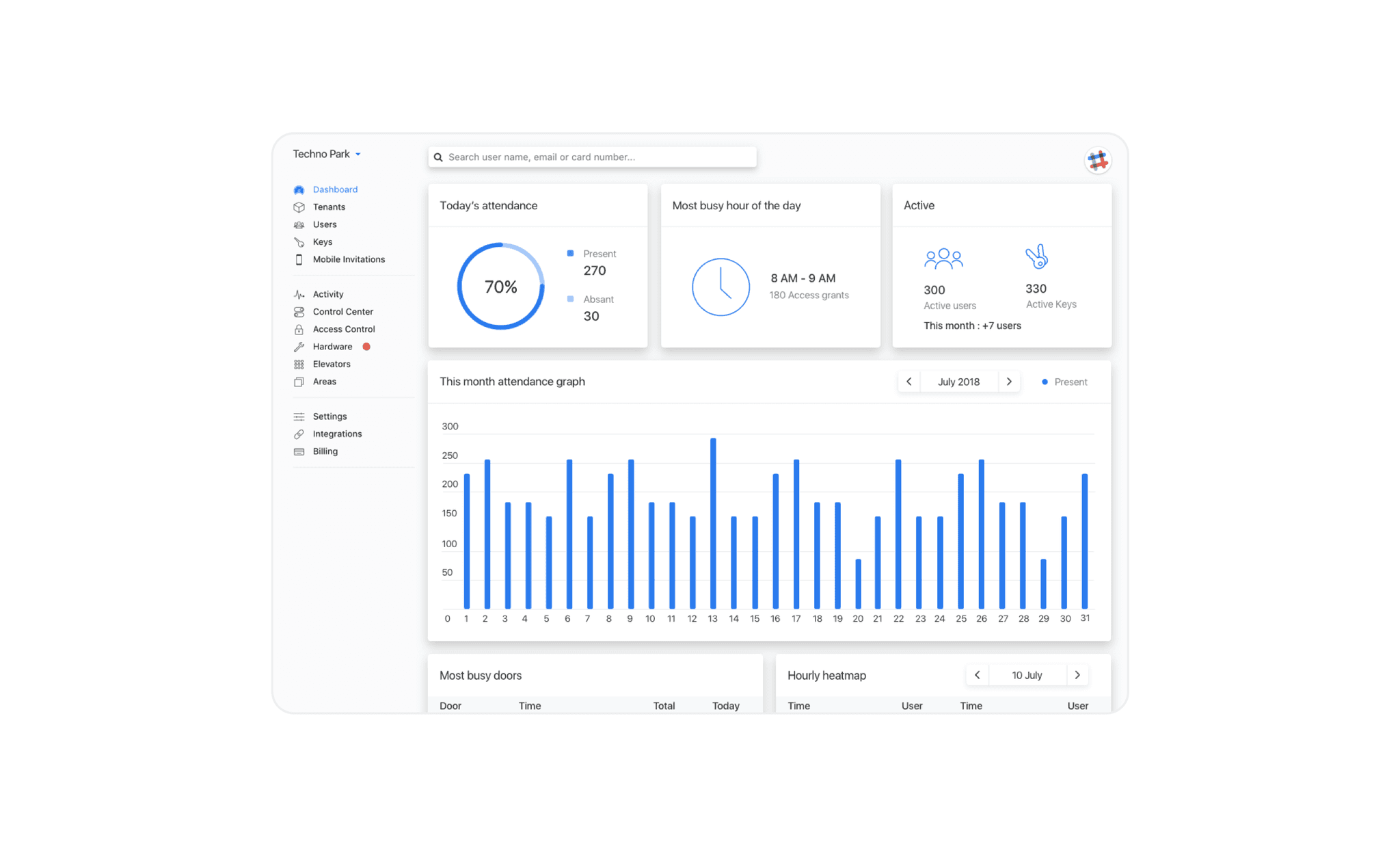Advance to next day after 10 July
This screenshot has height=846, width=1400.
point(1077,675)
